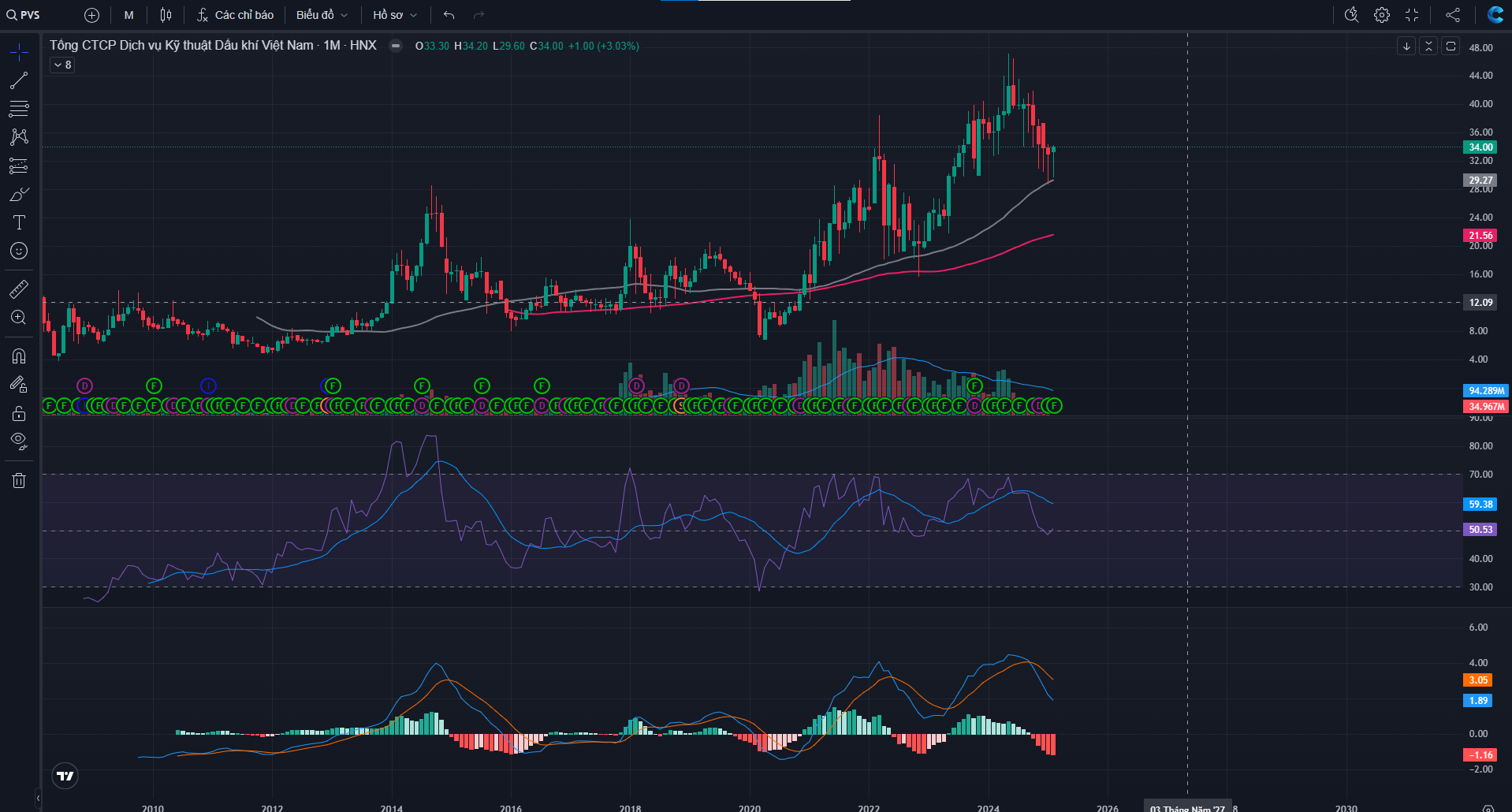This screenshot has height=812, width=1512.
Task: Undo the last chart action
Action: point(449,15)
